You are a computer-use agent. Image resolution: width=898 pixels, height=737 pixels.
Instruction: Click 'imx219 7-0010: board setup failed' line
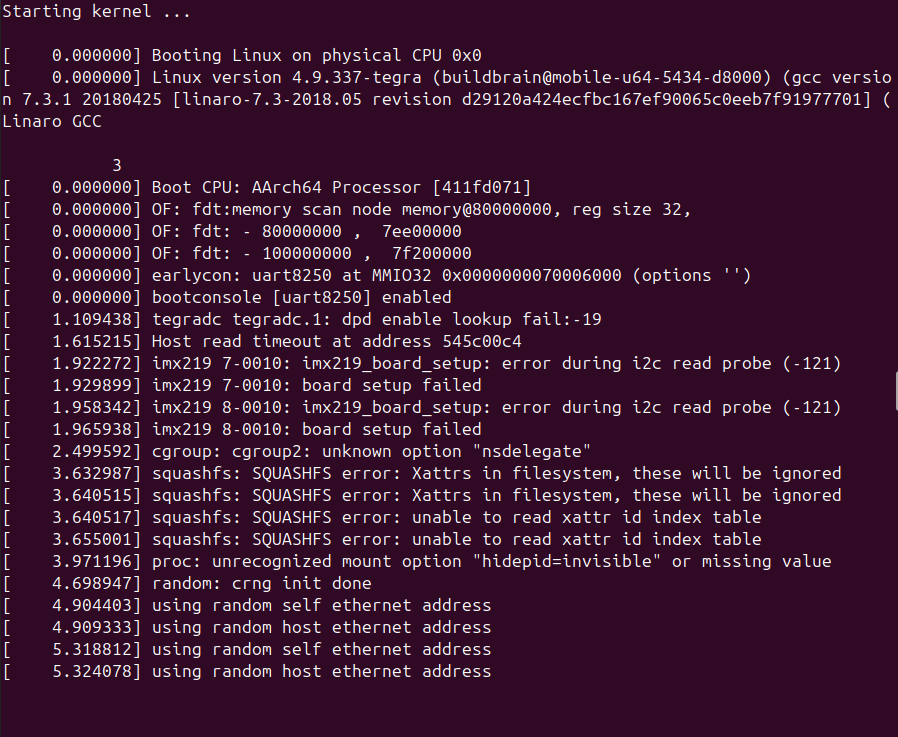[242, 385]
